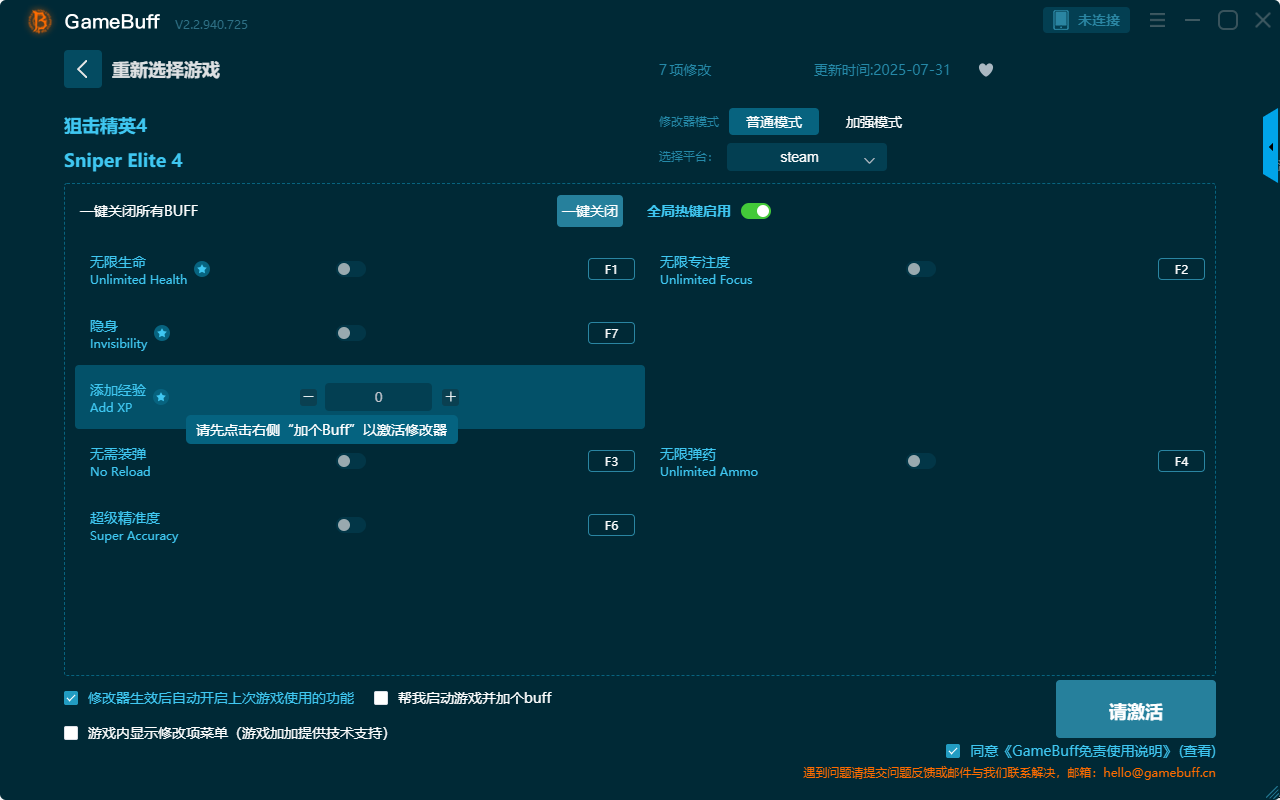Image resolution: width=1280 pixels, height=800 pixels.
Task: Click the version number V2.2.940.725
Action: point(211,24)
